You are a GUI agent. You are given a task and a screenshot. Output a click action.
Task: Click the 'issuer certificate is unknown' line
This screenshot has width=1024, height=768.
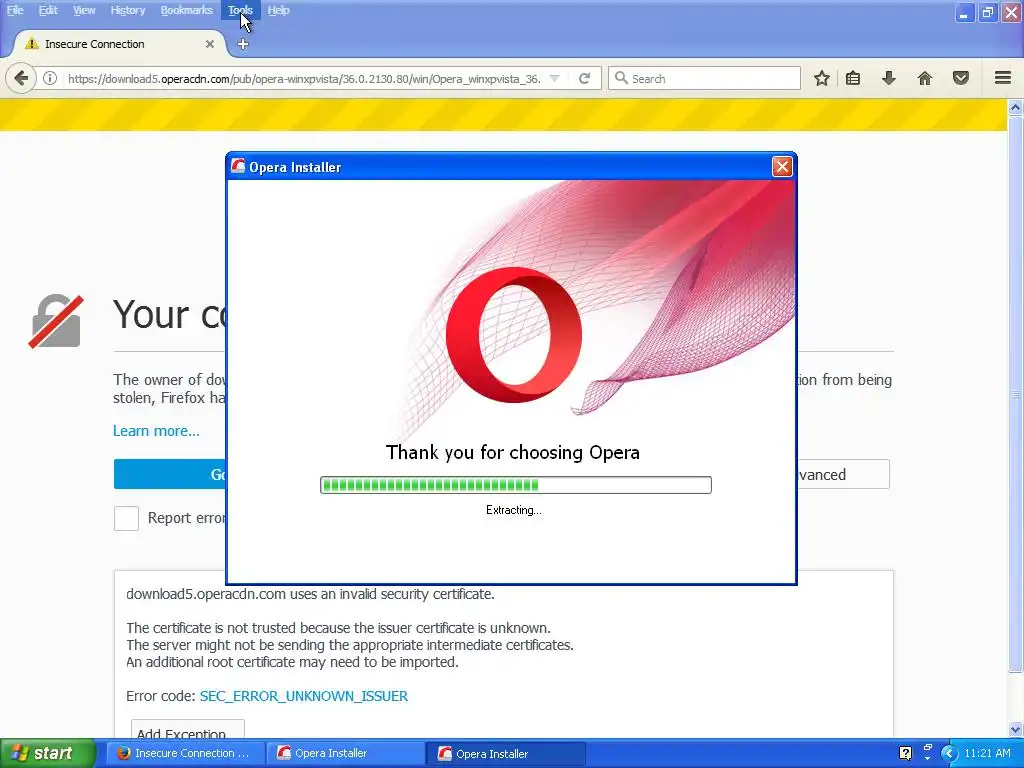point(338,628)
